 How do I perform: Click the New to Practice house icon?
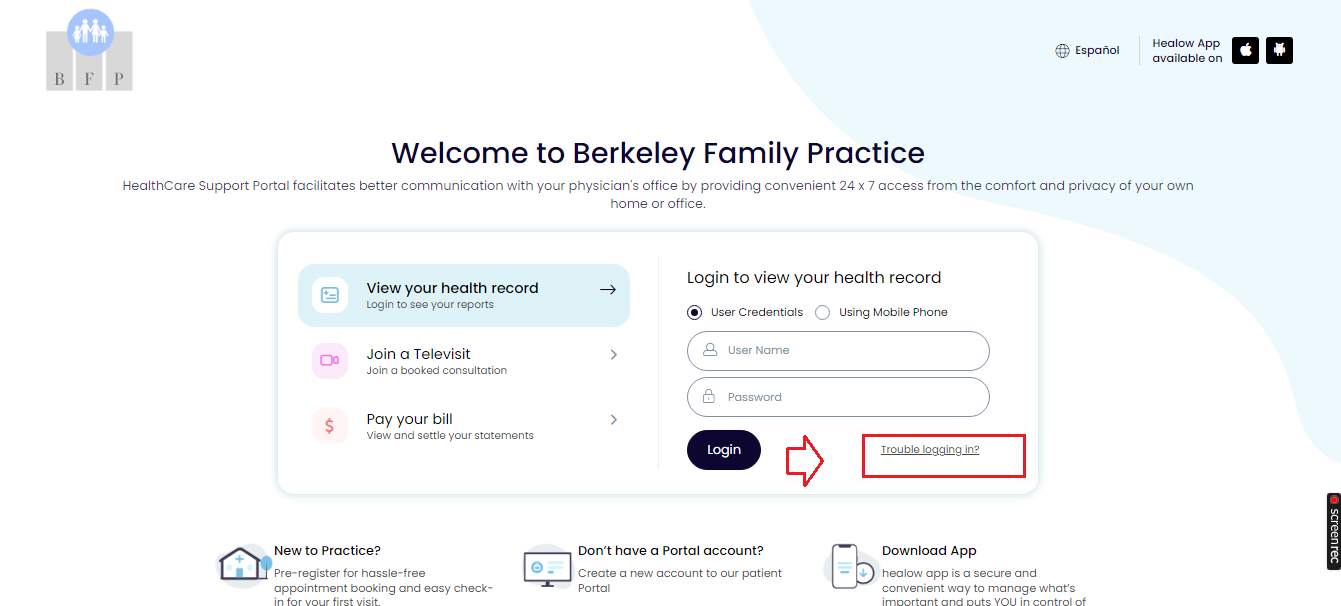click(x=243, y=563)
